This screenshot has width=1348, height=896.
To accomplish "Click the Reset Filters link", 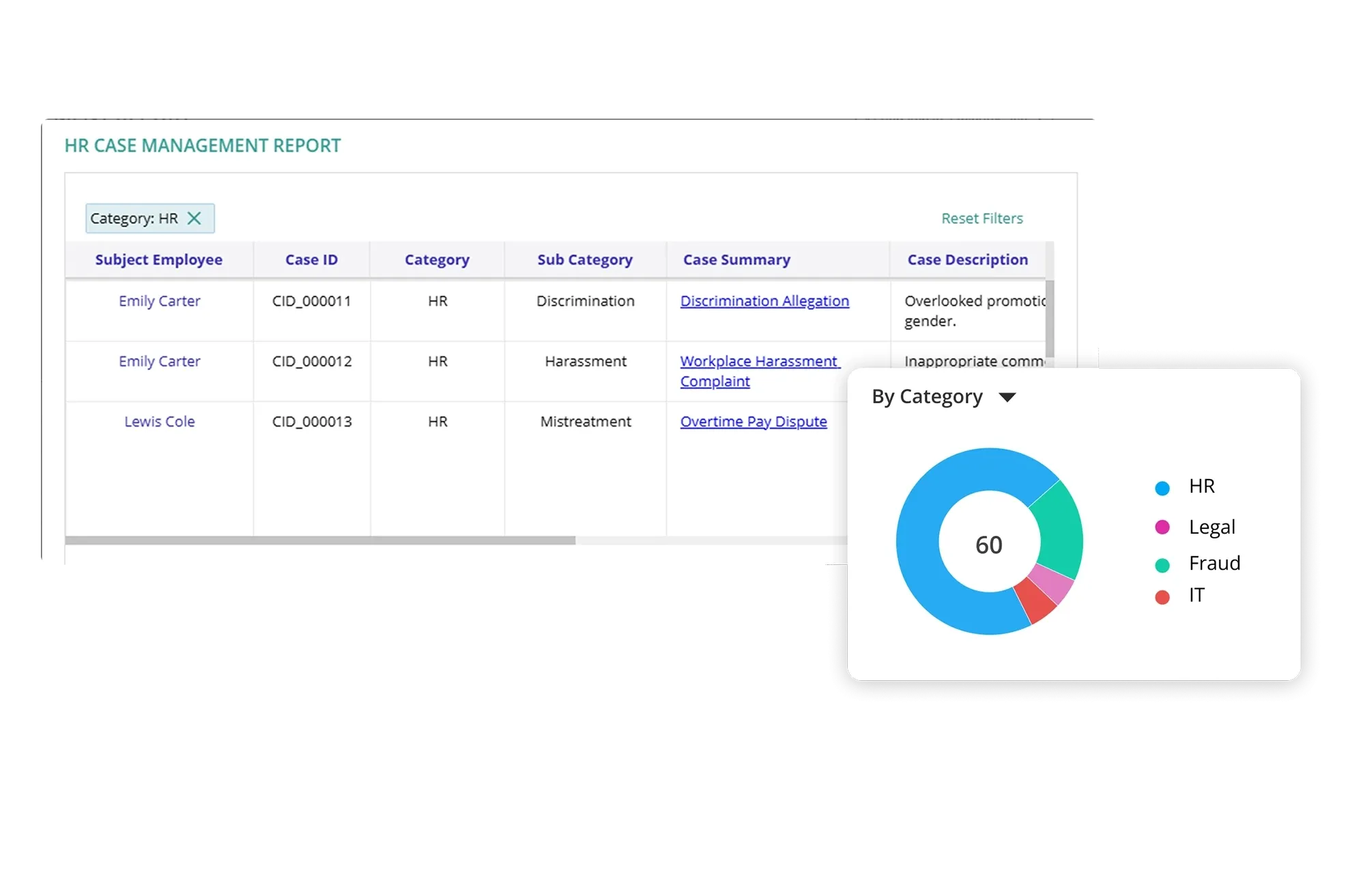I will (981, 218).
